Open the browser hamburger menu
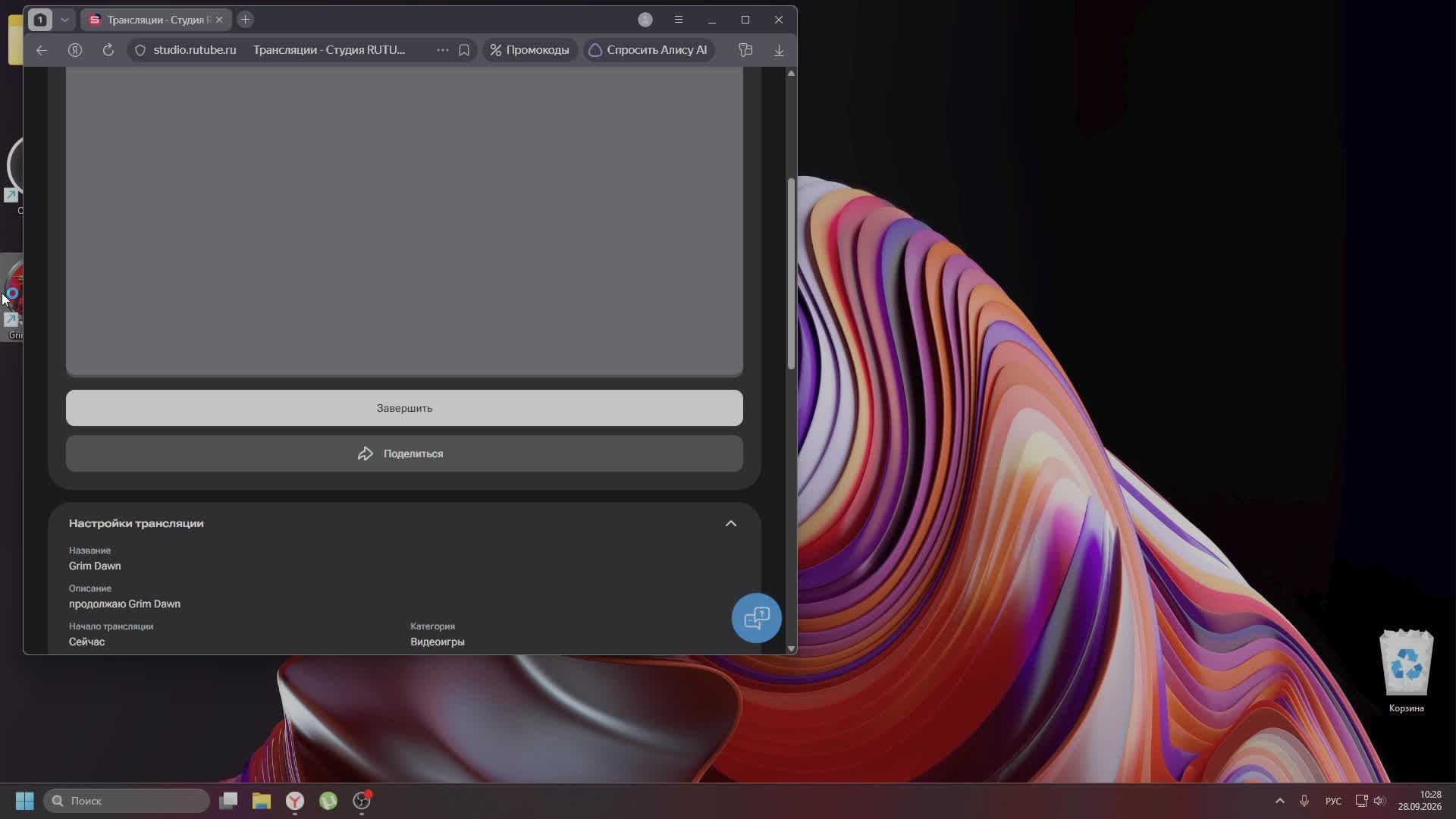This screenshot has height=819, width=1456. tap(679, 20)
